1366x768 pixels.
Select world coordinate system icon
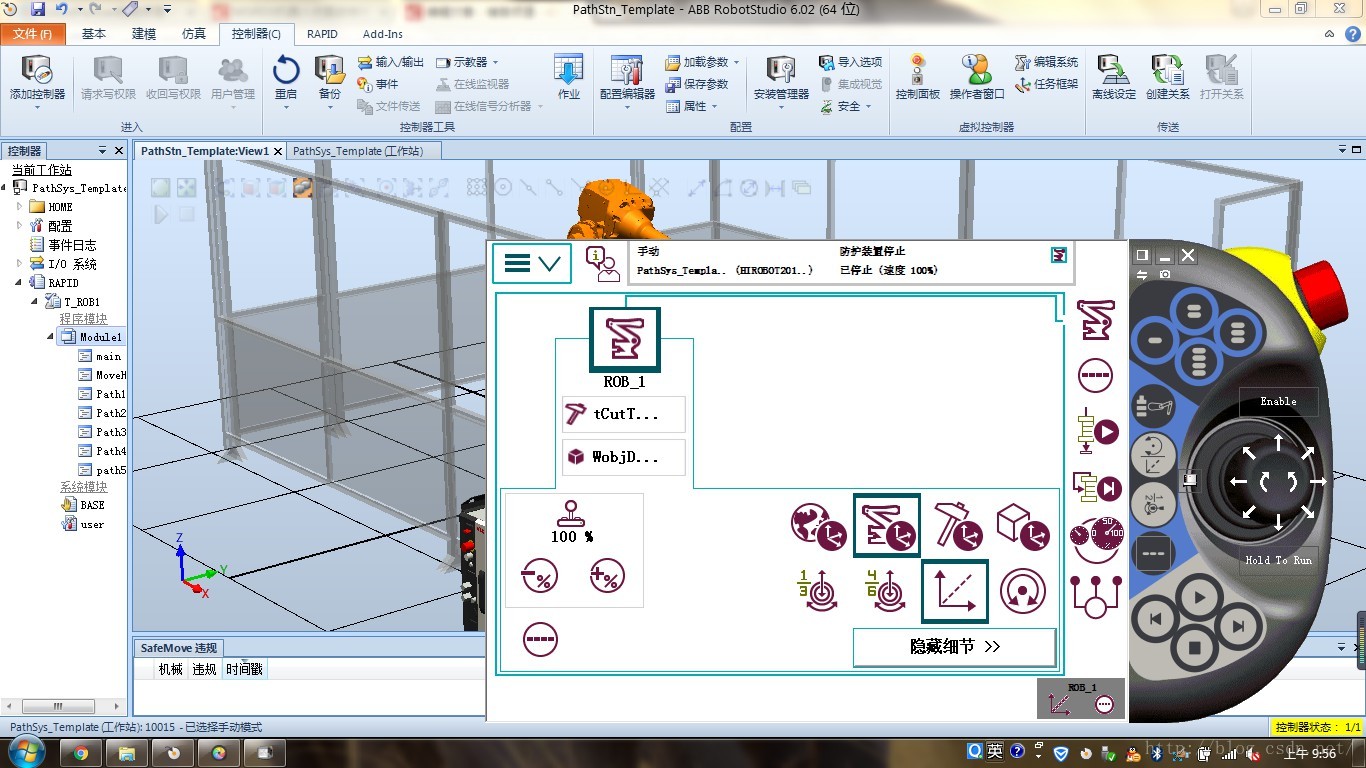pyautogui.click(x=817, y=526)
